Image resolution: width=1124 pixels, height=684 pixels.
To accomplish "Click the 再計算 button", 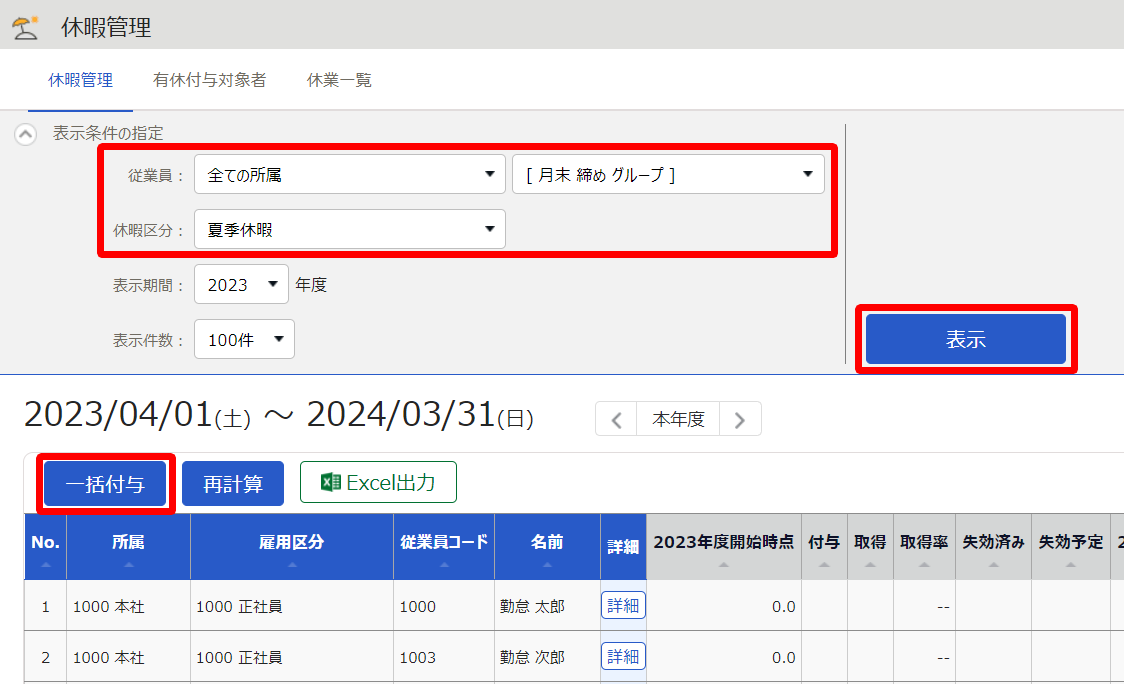I will click(x=233, y=484).
